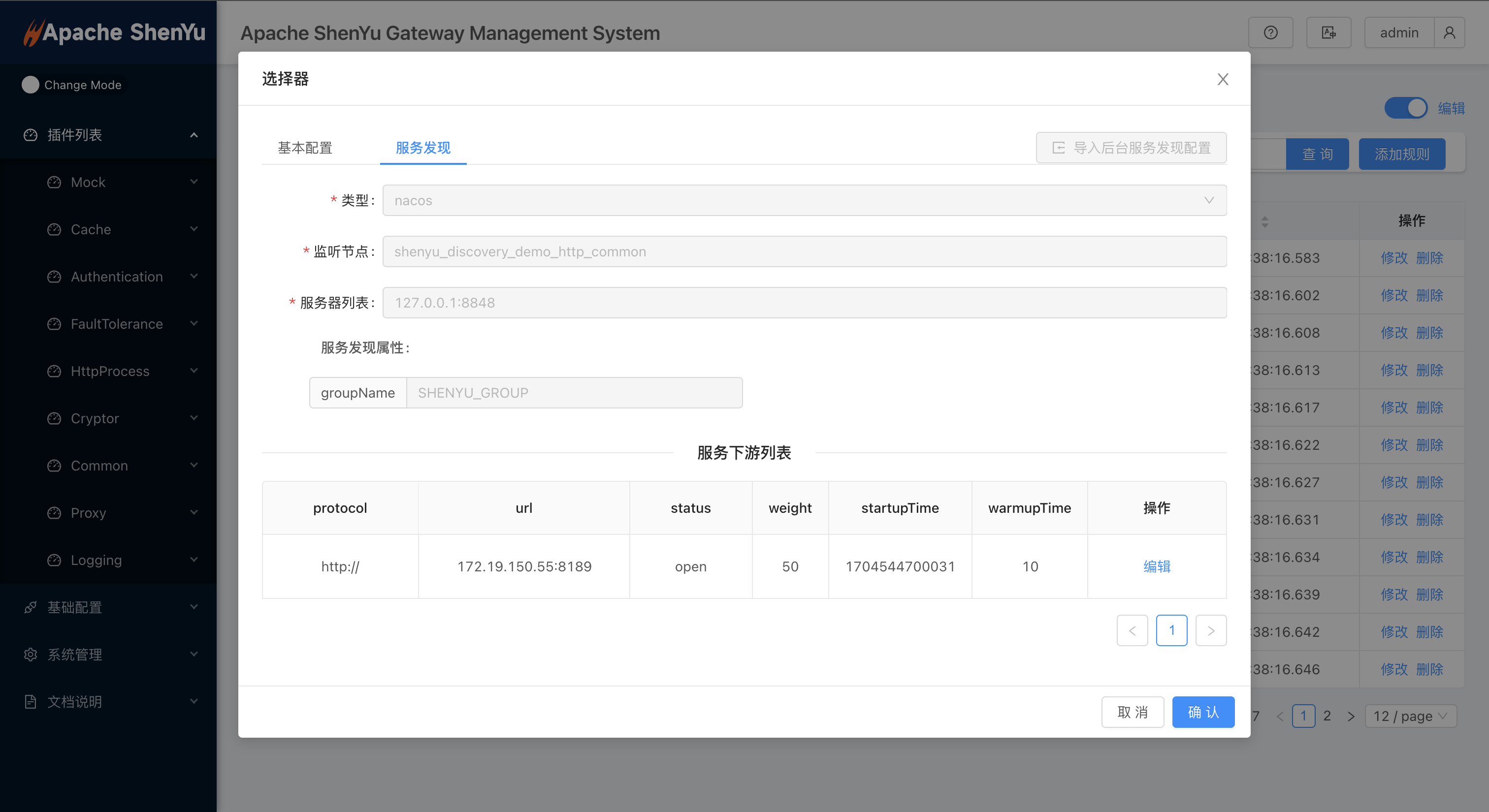
Task: Click the 确认 confirm button
Action: (1203, 712)
